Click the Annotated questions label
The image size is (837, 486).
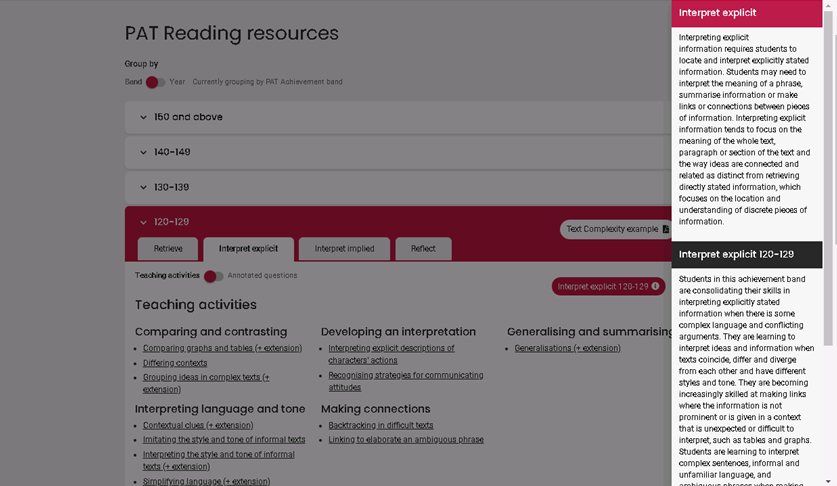[x=262, y=276]
